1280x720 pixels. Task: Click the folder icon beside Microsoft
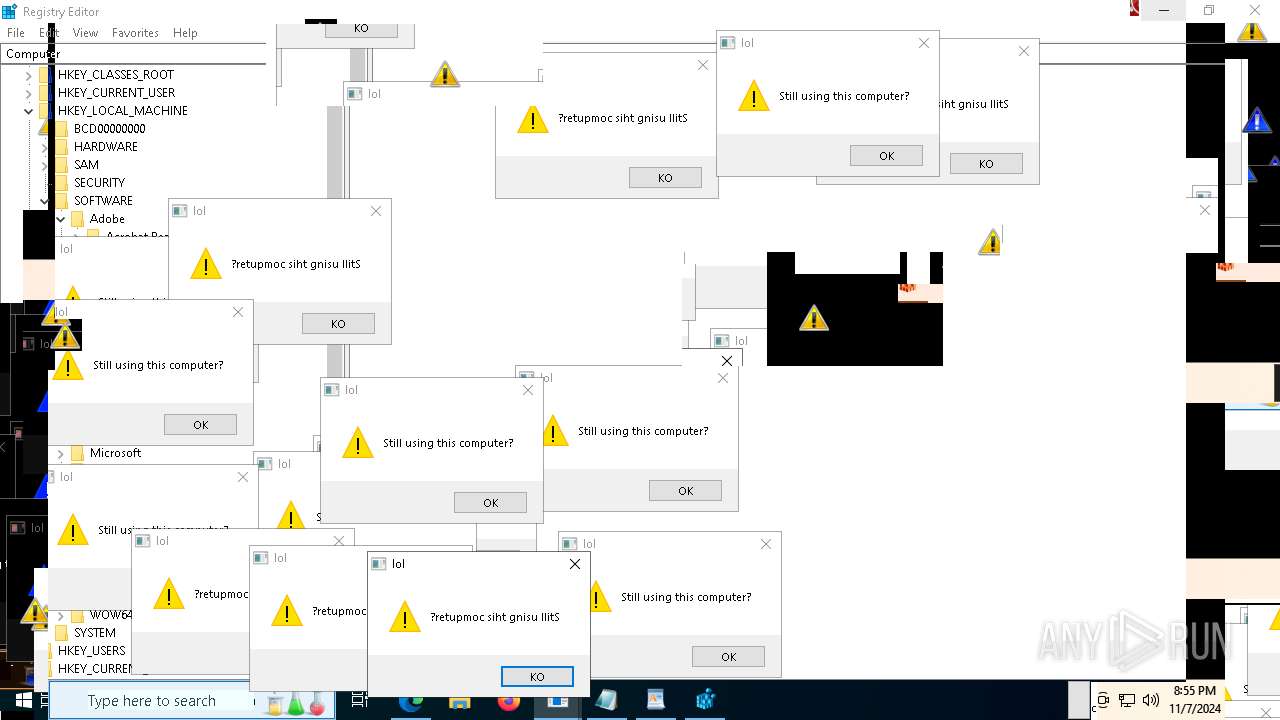click(x=77, y=453)
